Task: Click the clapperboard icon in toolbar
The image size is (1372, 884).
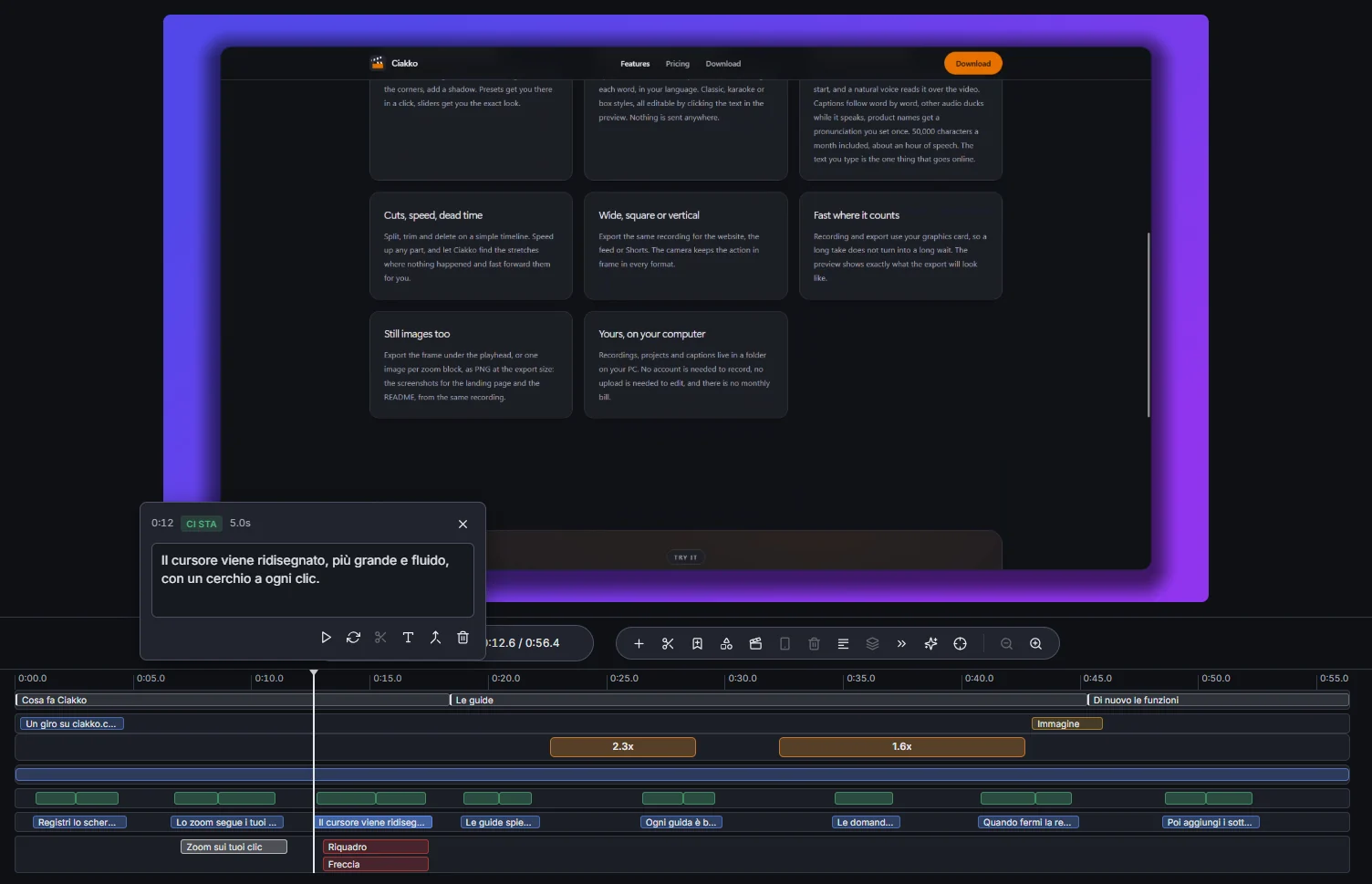Action: pyautogui.click(x=755, y=644)
